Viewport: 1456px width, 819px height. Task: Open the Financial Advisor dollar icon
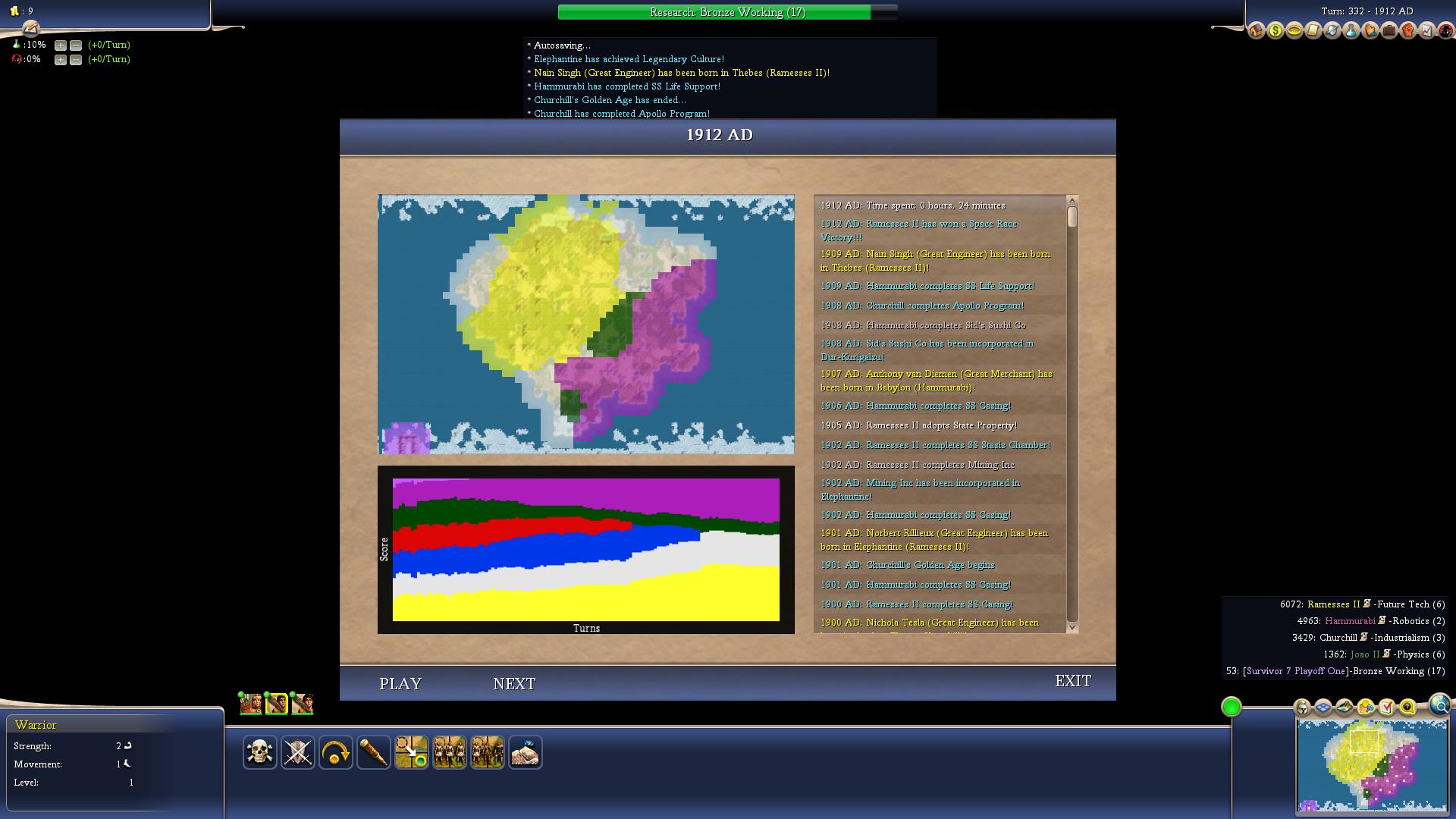(x=1276, y=30)
